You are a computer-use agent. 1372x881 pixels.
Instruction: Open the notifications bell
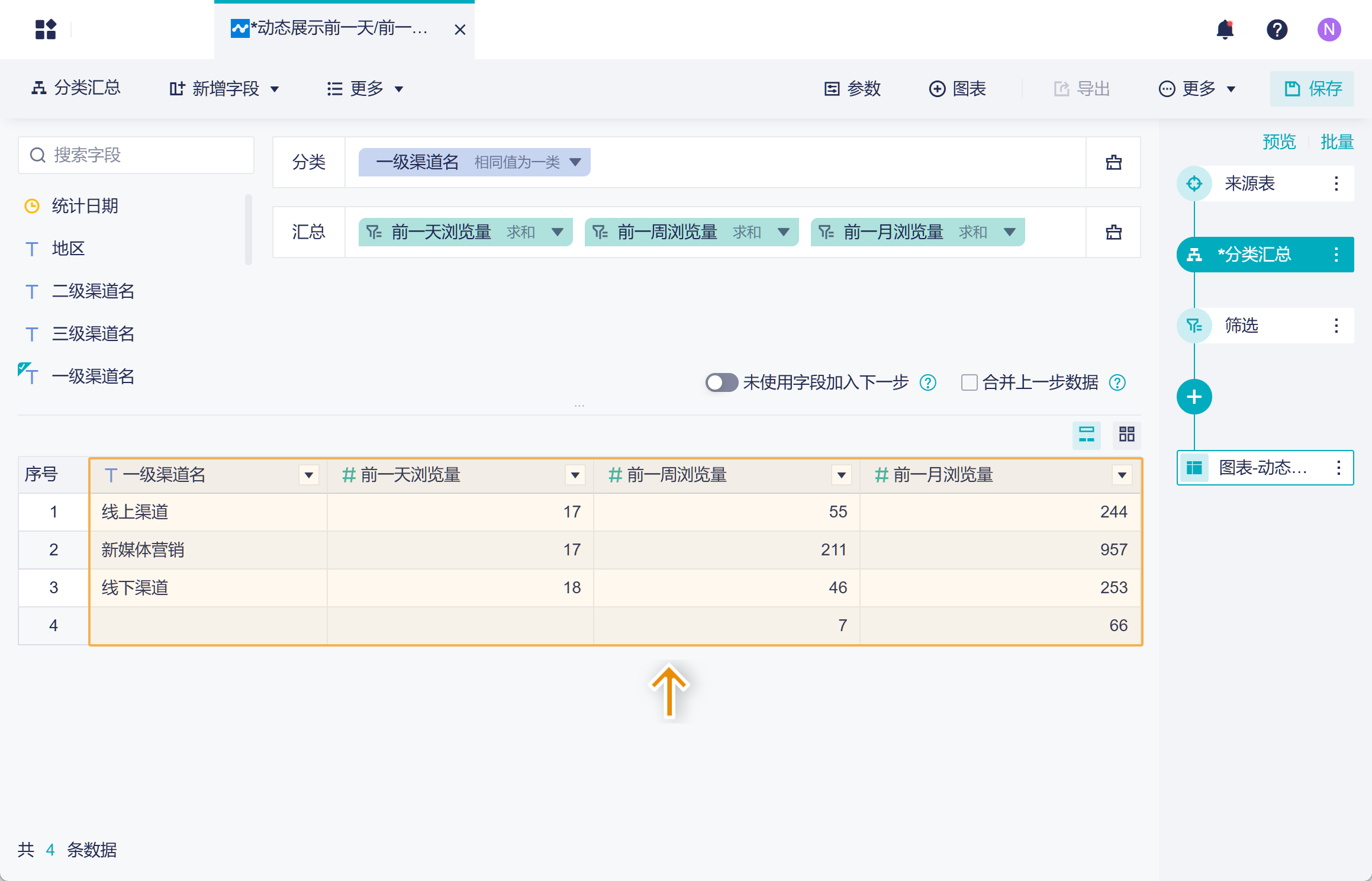1225,29
